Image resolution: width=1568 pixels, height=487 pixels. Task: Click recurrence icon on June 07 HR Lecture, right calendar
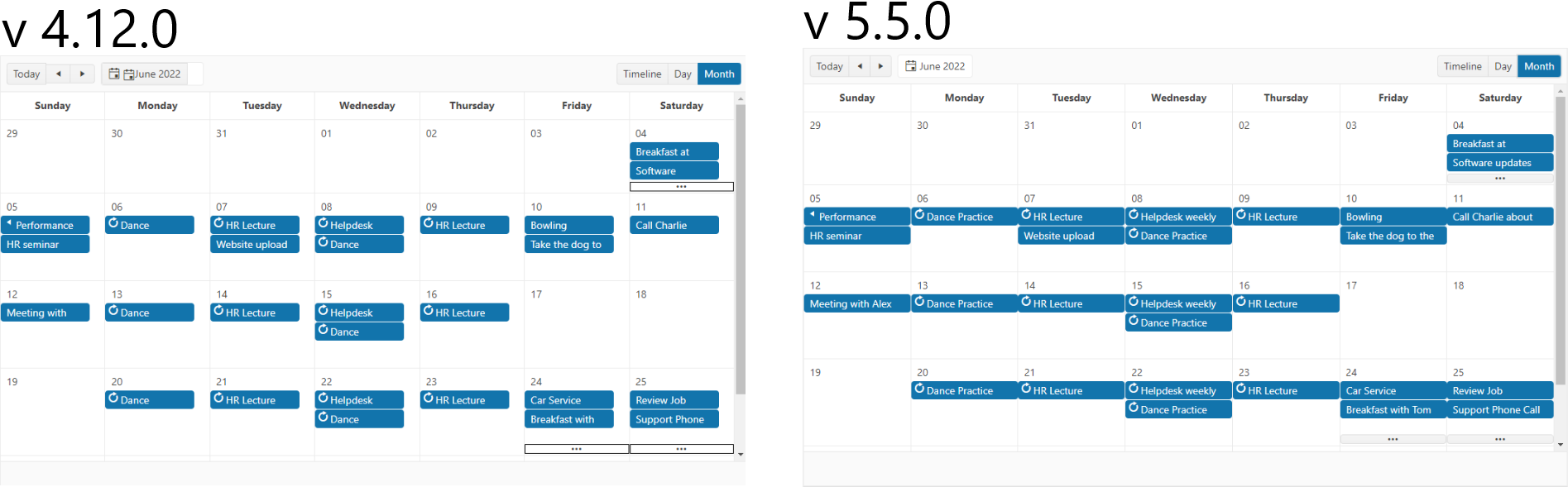pos(1026,215)
